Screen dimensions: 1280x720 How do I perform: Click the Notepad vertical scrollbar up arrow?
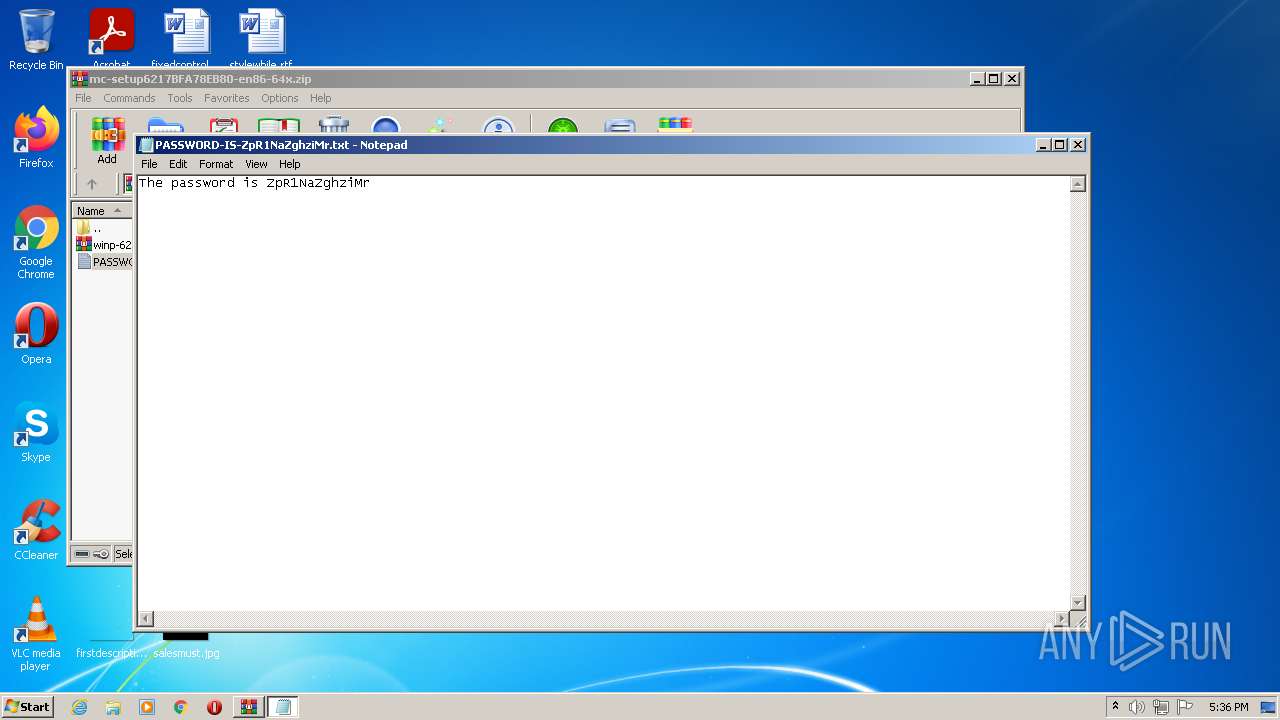1078,184
